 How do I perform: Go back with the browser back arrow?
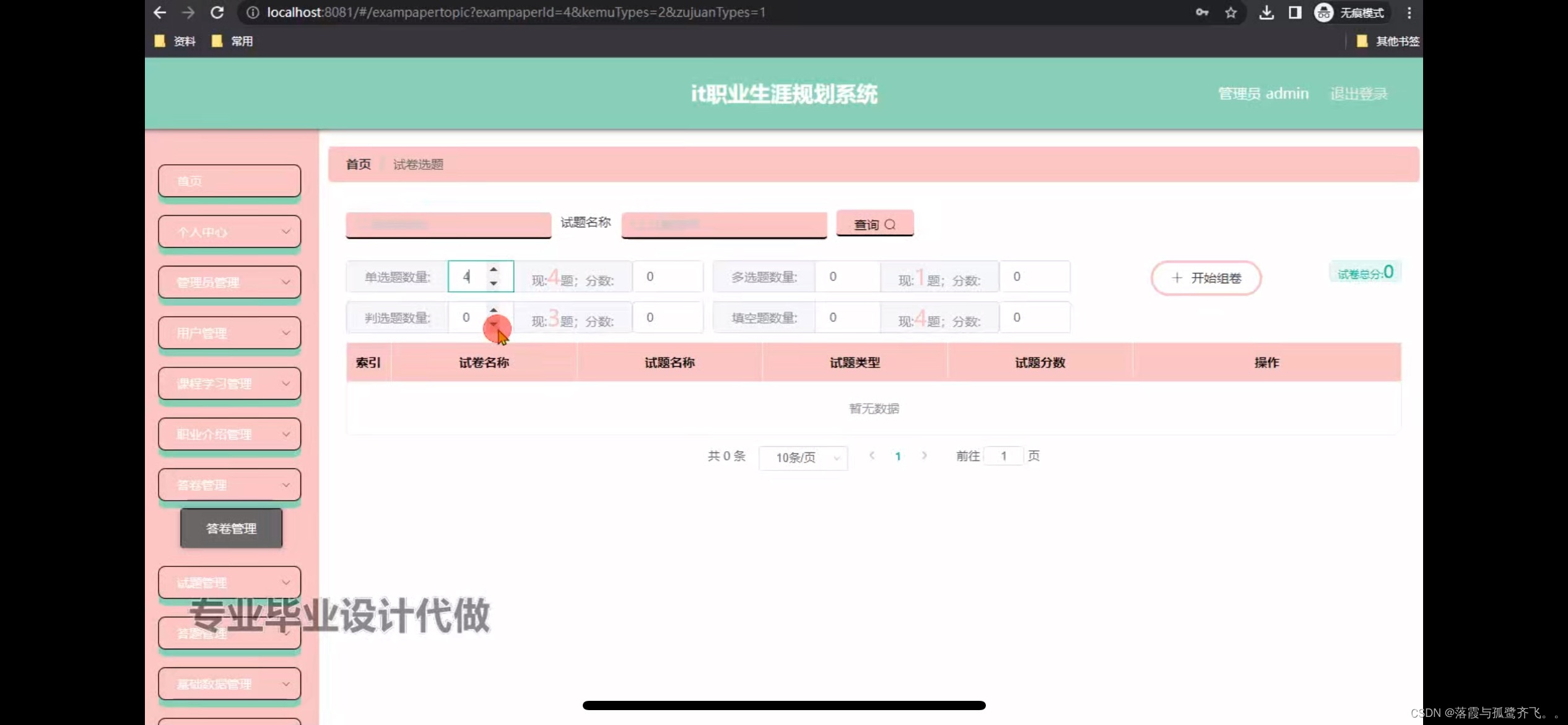pyautogui.click(x=160, y=12)
